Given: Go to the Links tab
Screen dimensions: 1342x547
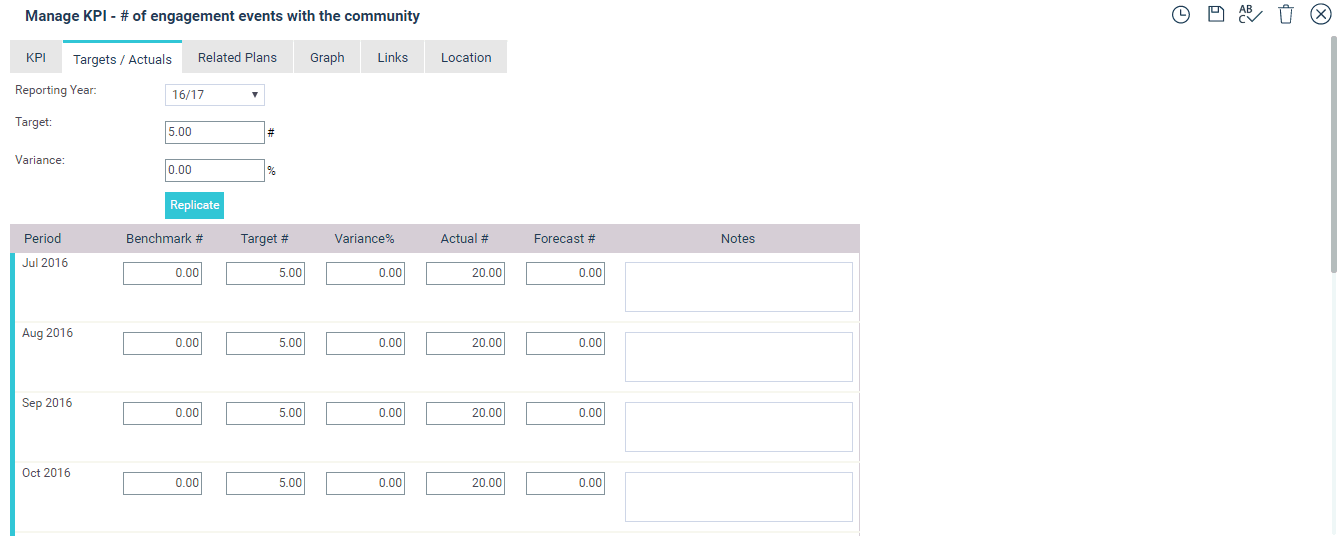Looking at the screenshot, I should click(x=393, y=58).
